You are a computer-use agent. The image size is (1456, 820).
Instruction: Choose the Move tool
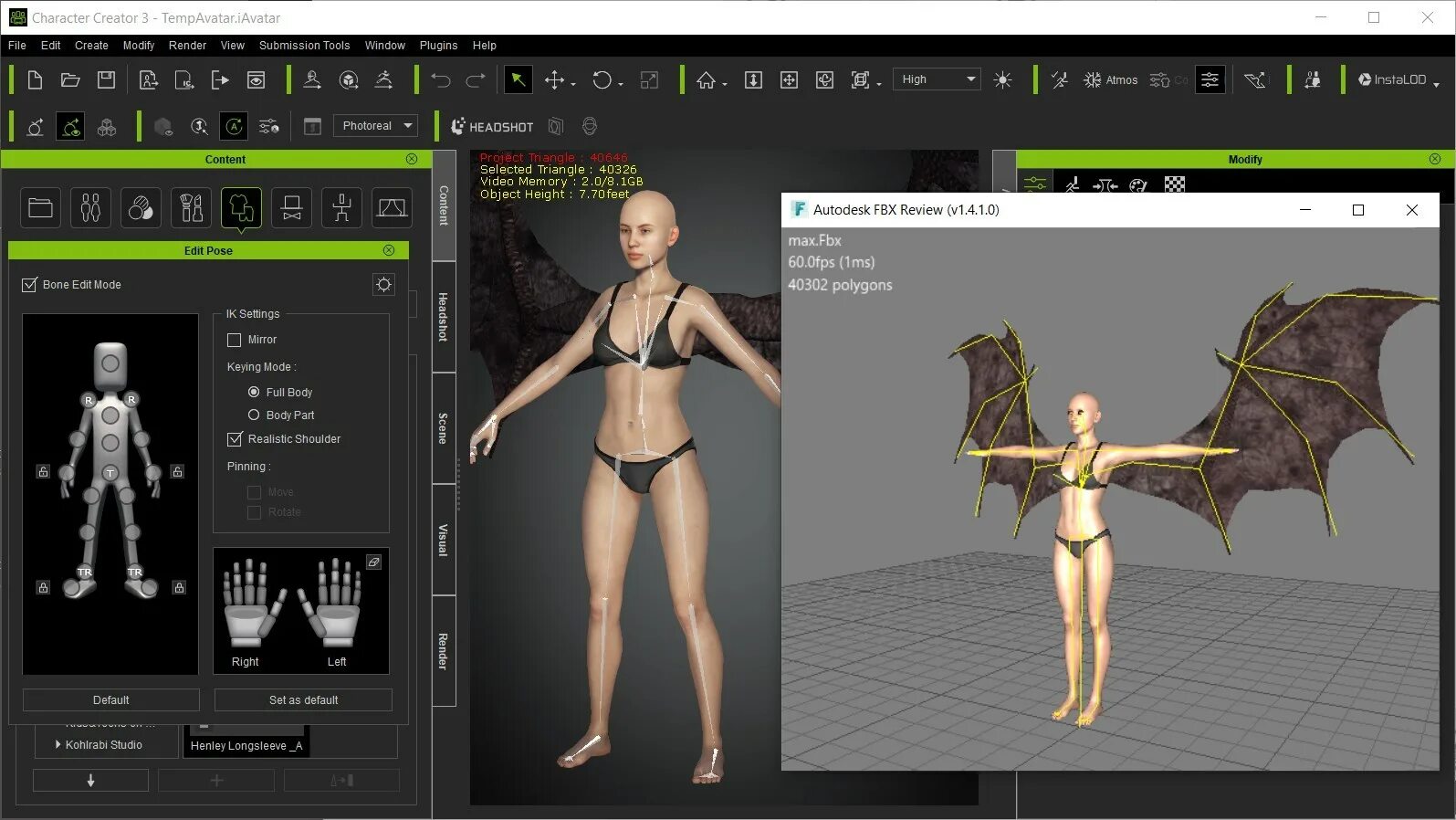tap(554, 80)
